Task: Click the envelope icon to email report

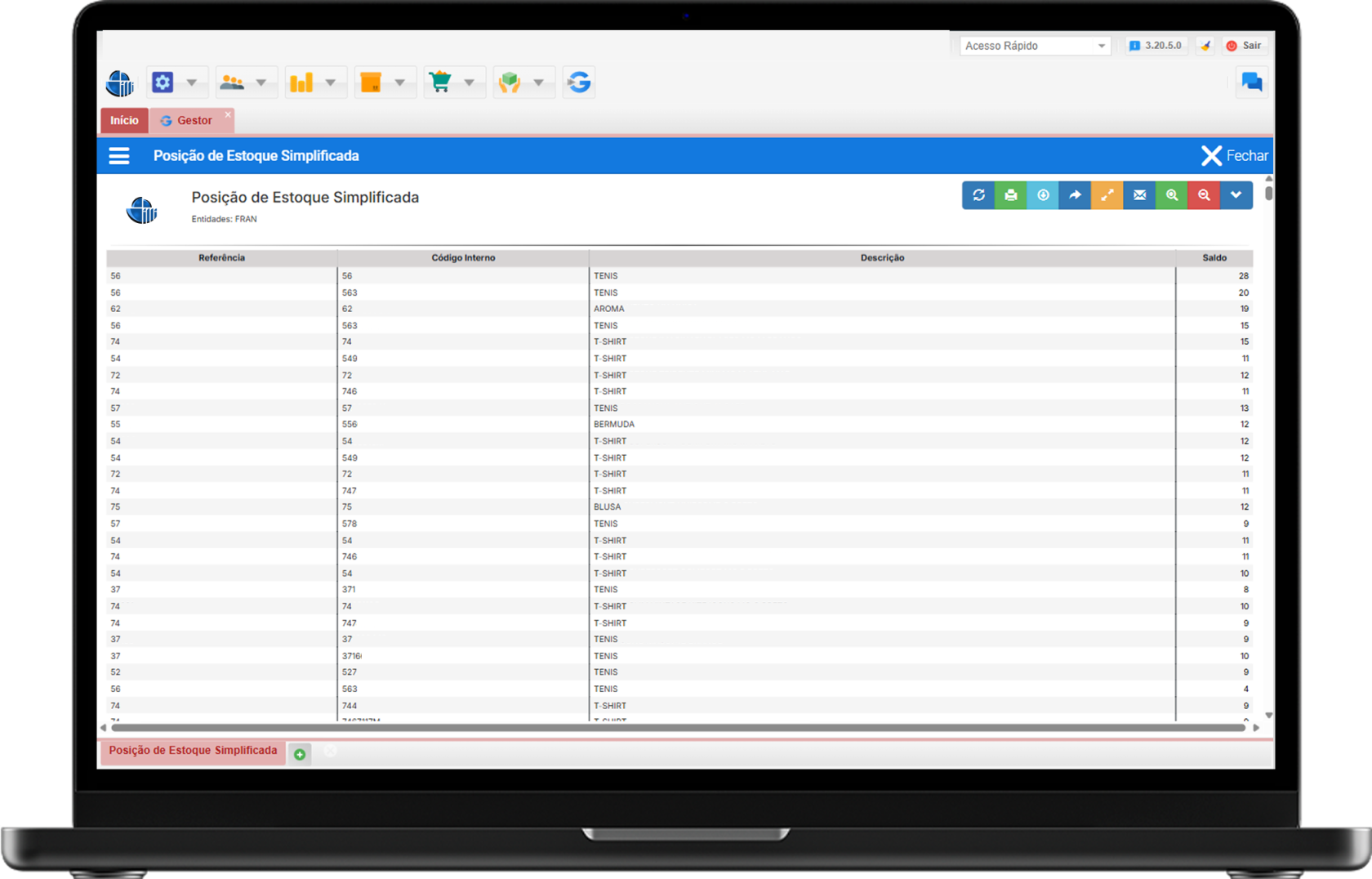Action: click(1139, 195)
